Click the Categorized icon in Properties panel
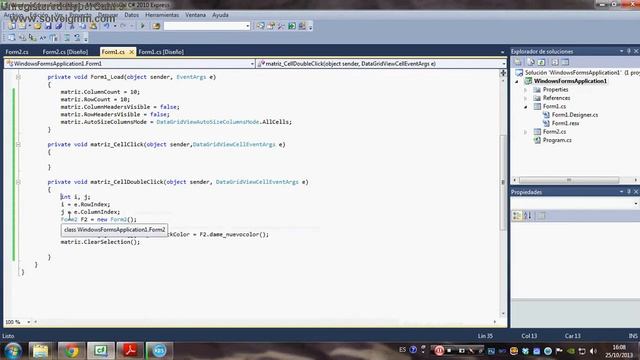 pyautogui.click(x=517, y=216)
